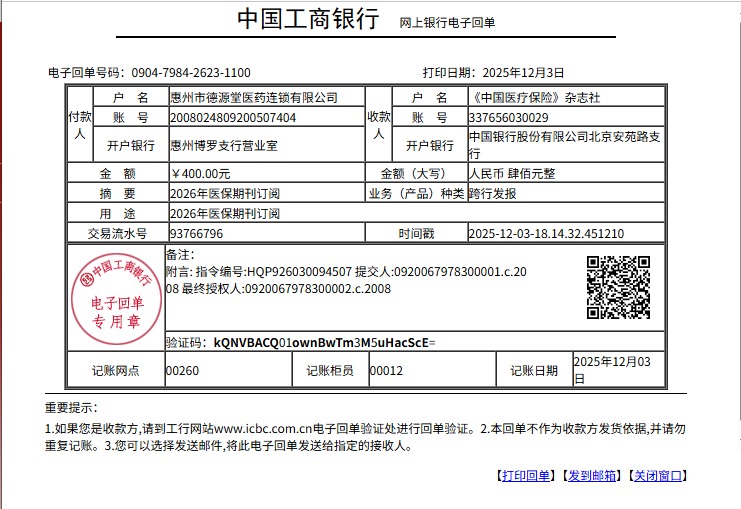Click the 中国工商银行 header title
Image resolution: width=741 pixels, height=509 pixels.
(308, 21)
